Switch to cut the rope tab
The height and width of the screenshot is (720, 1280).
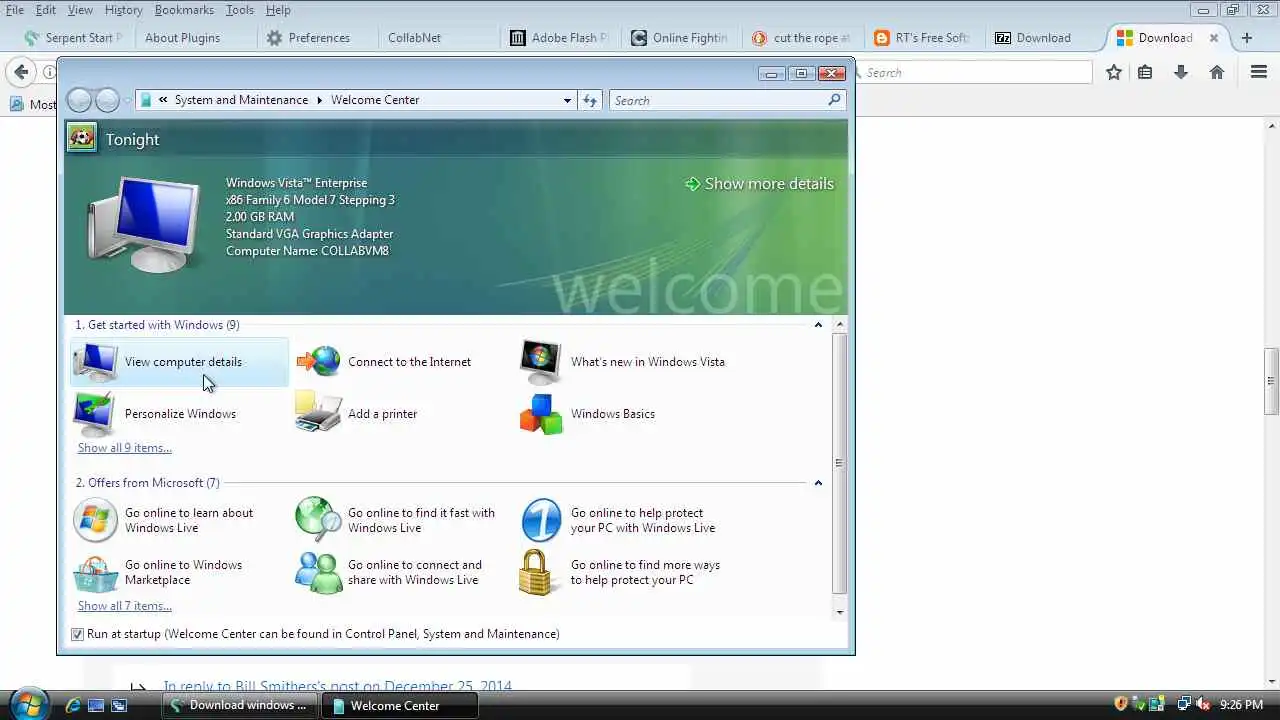(802, 38)
